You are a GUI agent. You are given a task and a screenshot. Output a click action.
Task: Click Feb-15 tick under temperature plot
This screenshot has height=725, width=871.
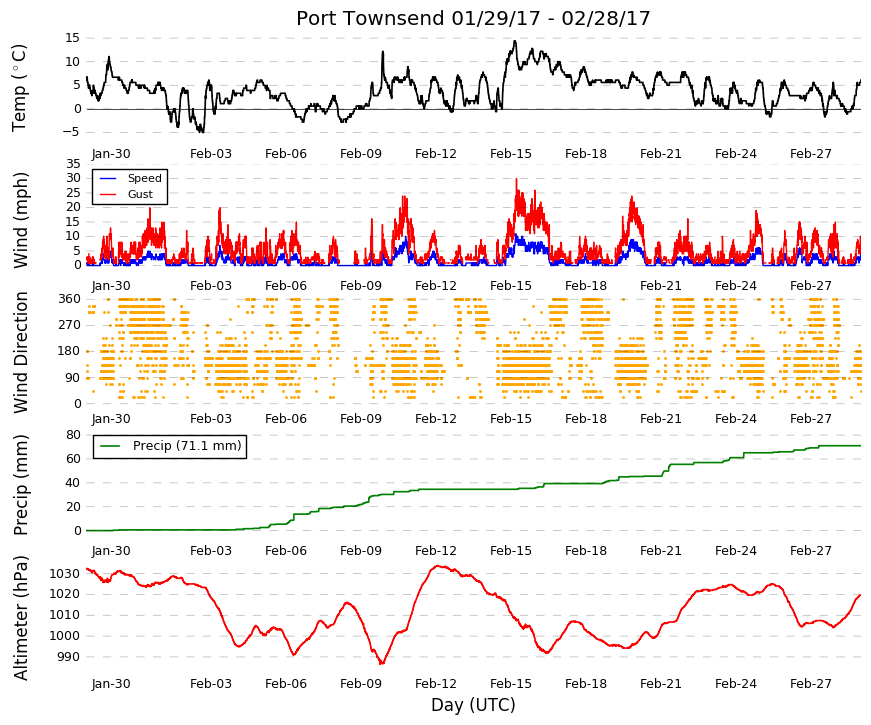(x=510, y=154)
